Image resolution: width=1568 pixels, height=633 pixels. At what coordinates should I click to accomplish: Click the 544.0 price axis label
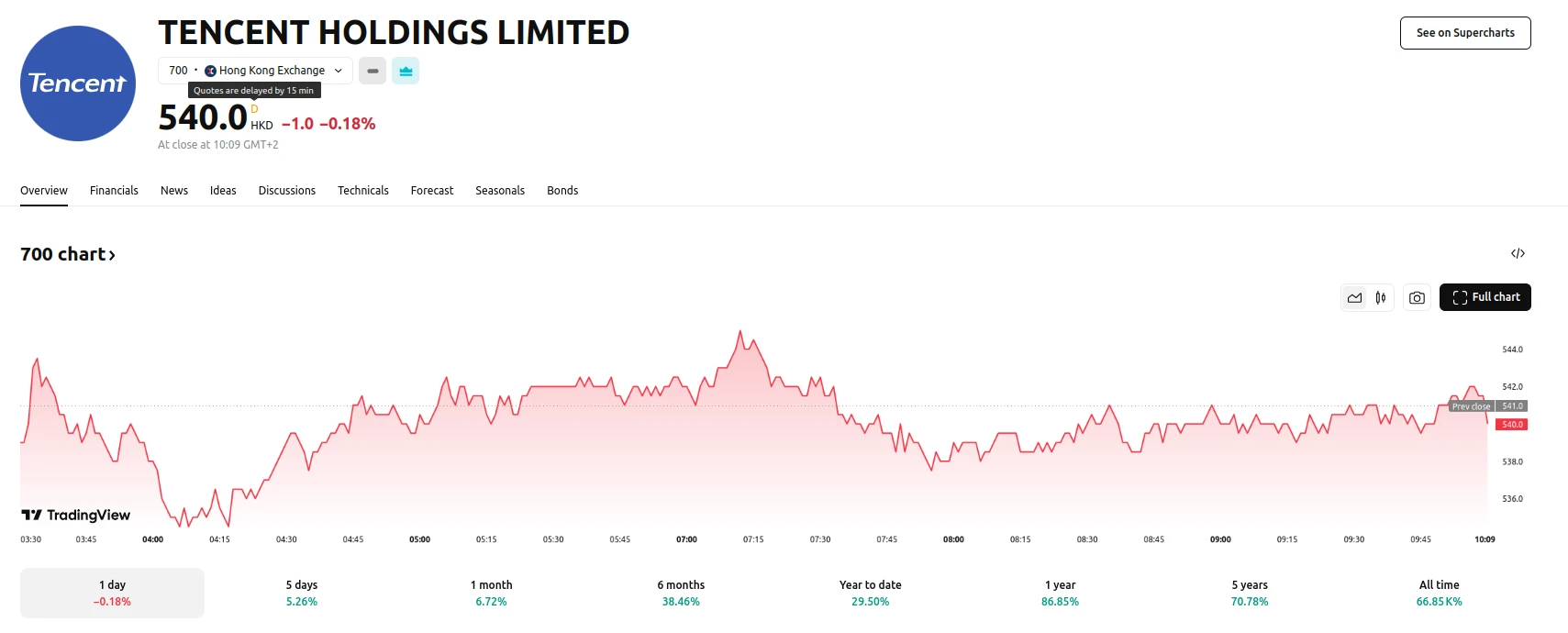click(1512, 350)
